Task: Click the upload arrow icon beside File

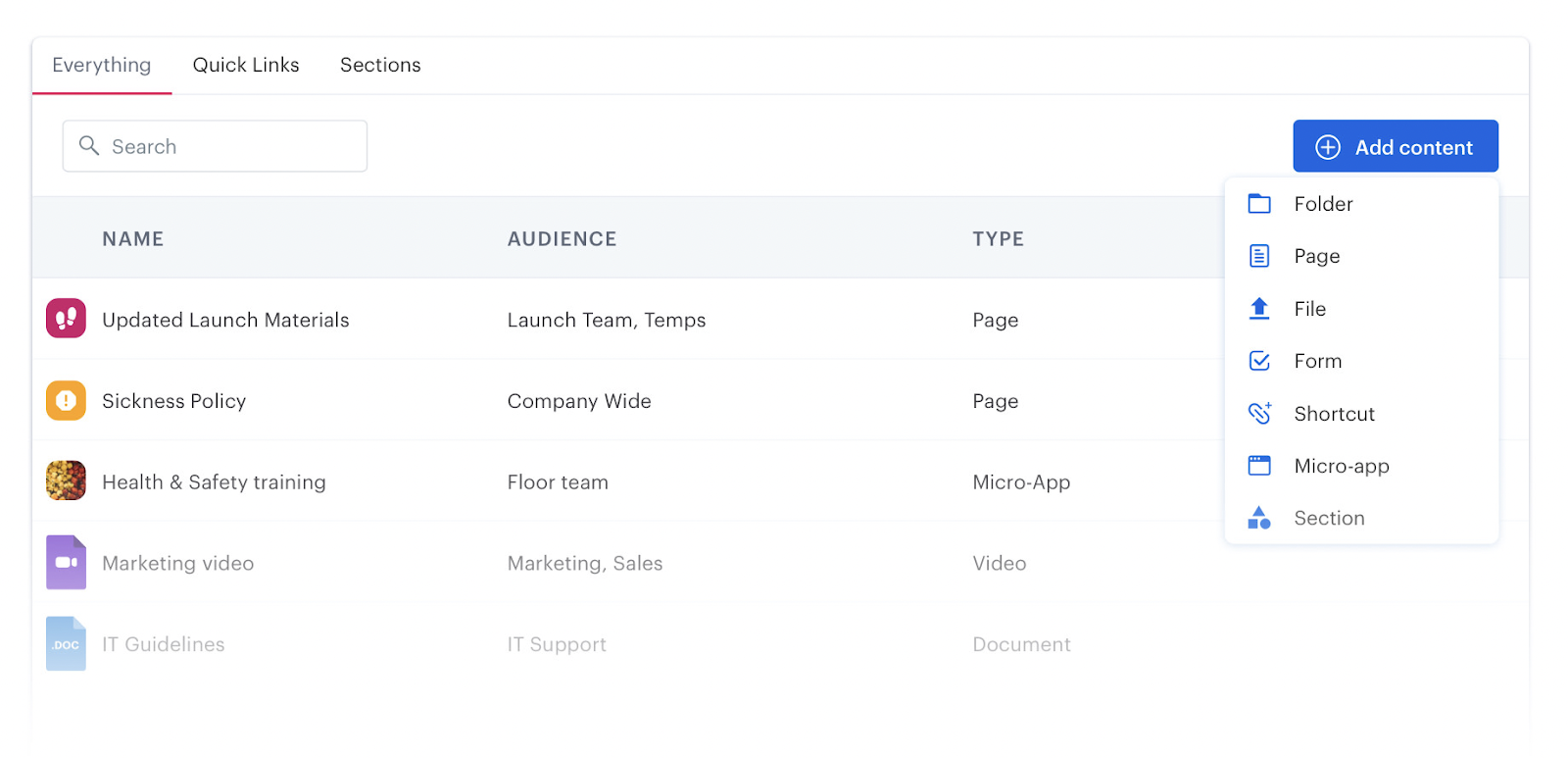Action: [x=1259, y=309]
